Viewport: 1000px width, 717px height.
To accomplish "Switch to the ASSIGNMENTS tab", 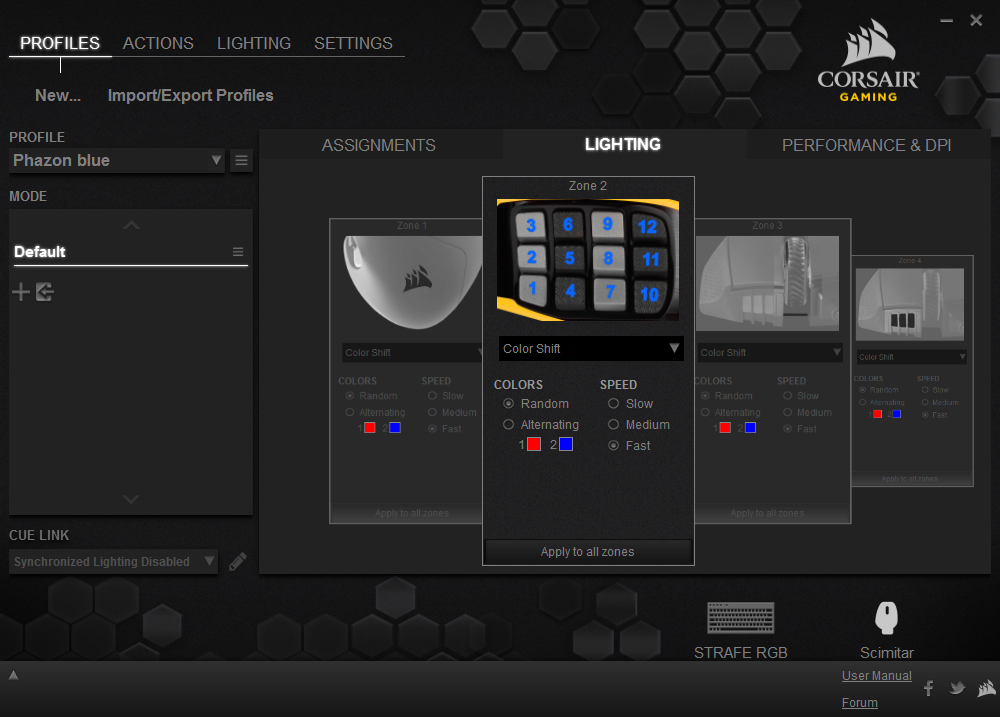I will pos(379,145).
